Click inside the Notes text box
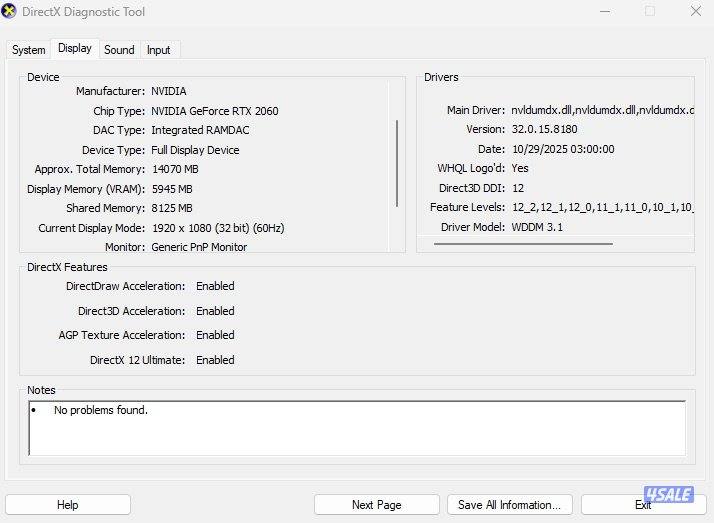714x523 pixels. [357, 428]
